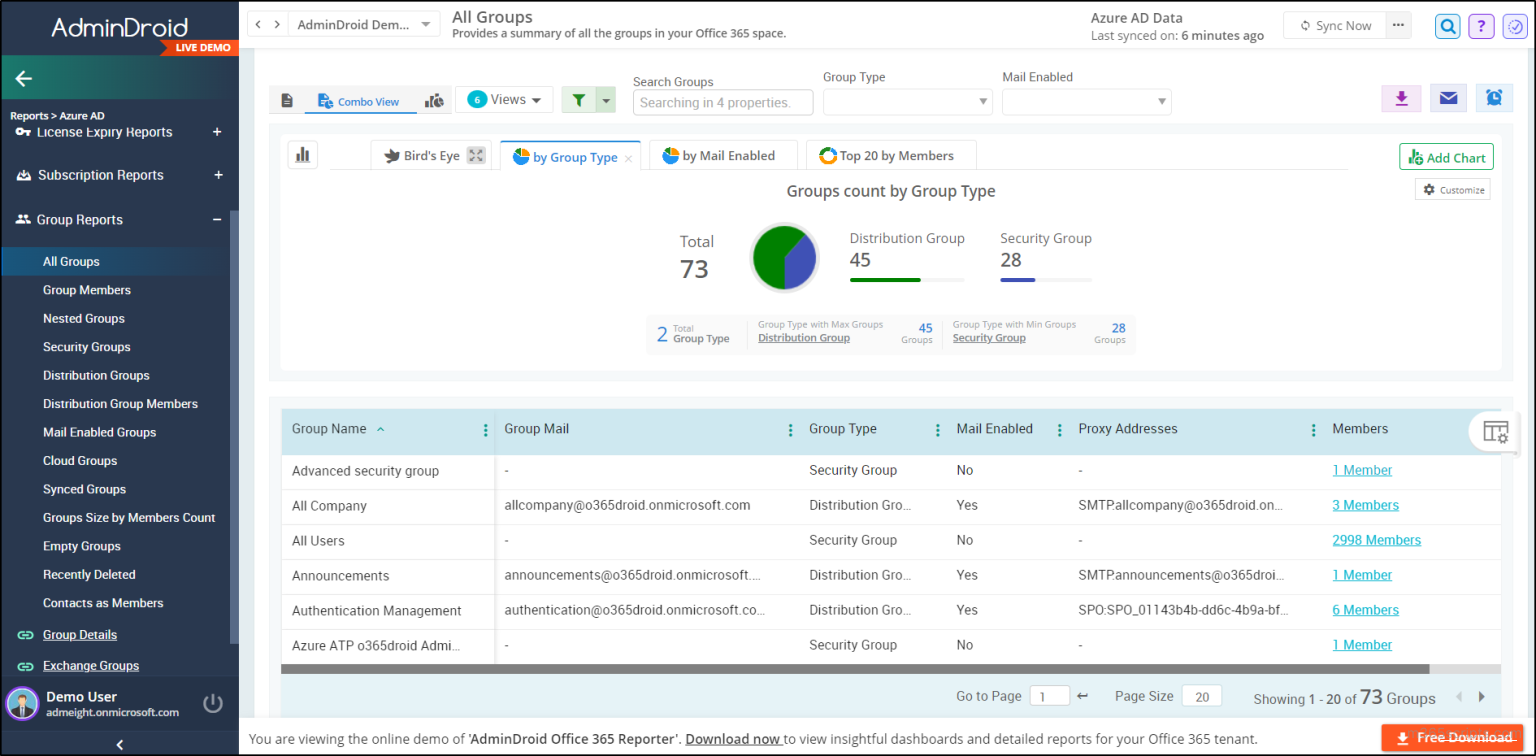The height and width of the screenshot is (756, 1536).
Task: Click the column chooser icon on the table header
Action: click(x=1495, y=431)
